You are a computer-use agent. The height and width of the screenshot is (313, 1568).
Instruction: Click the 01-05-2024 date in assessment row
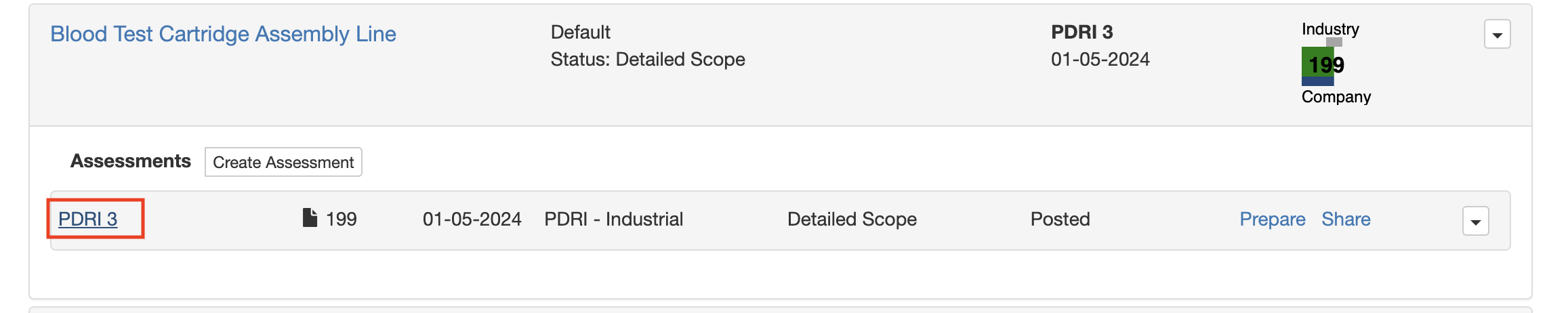pos(472,219)
